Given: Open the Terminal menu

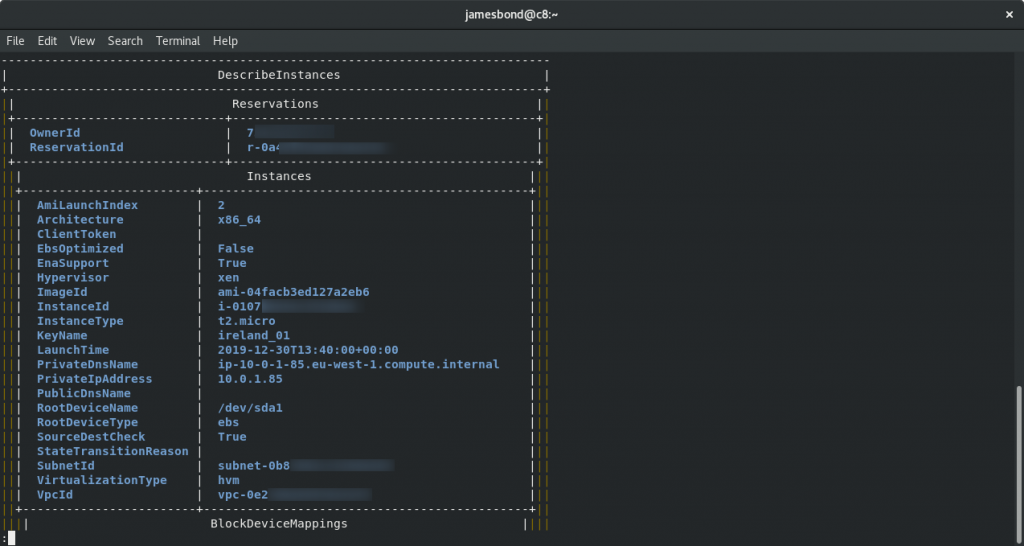Looking at the screenshot, I should click(178, 40).
